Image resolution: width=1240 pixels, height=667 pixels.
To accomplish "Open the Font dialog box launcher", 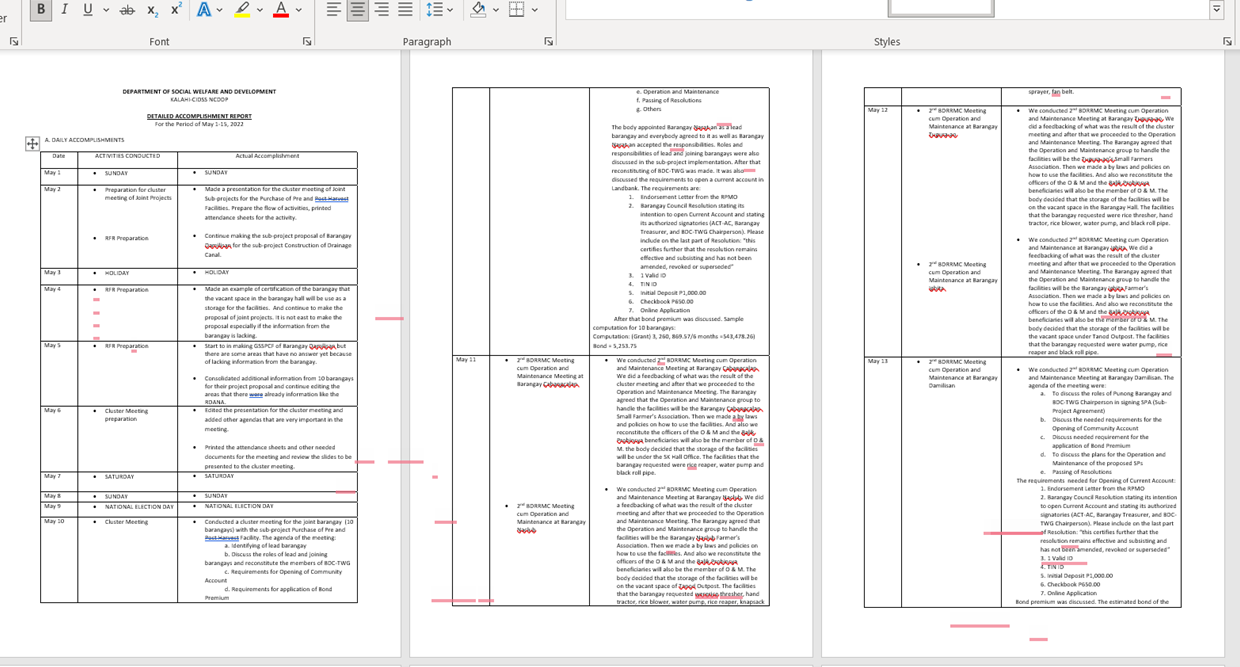I will click(x=307, y=42).
